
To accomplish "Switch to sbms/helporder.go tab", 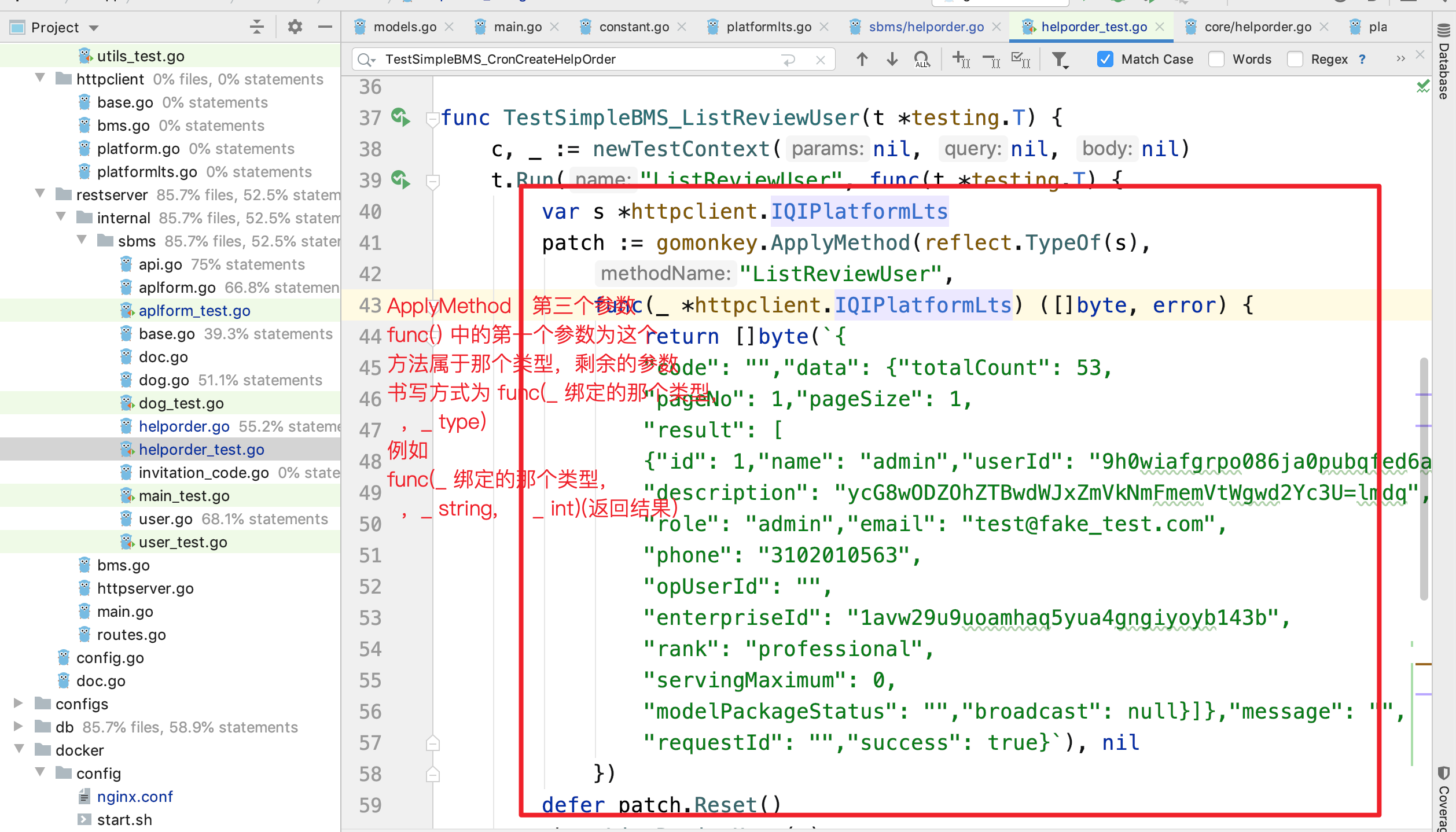I will tap(926, 27).
